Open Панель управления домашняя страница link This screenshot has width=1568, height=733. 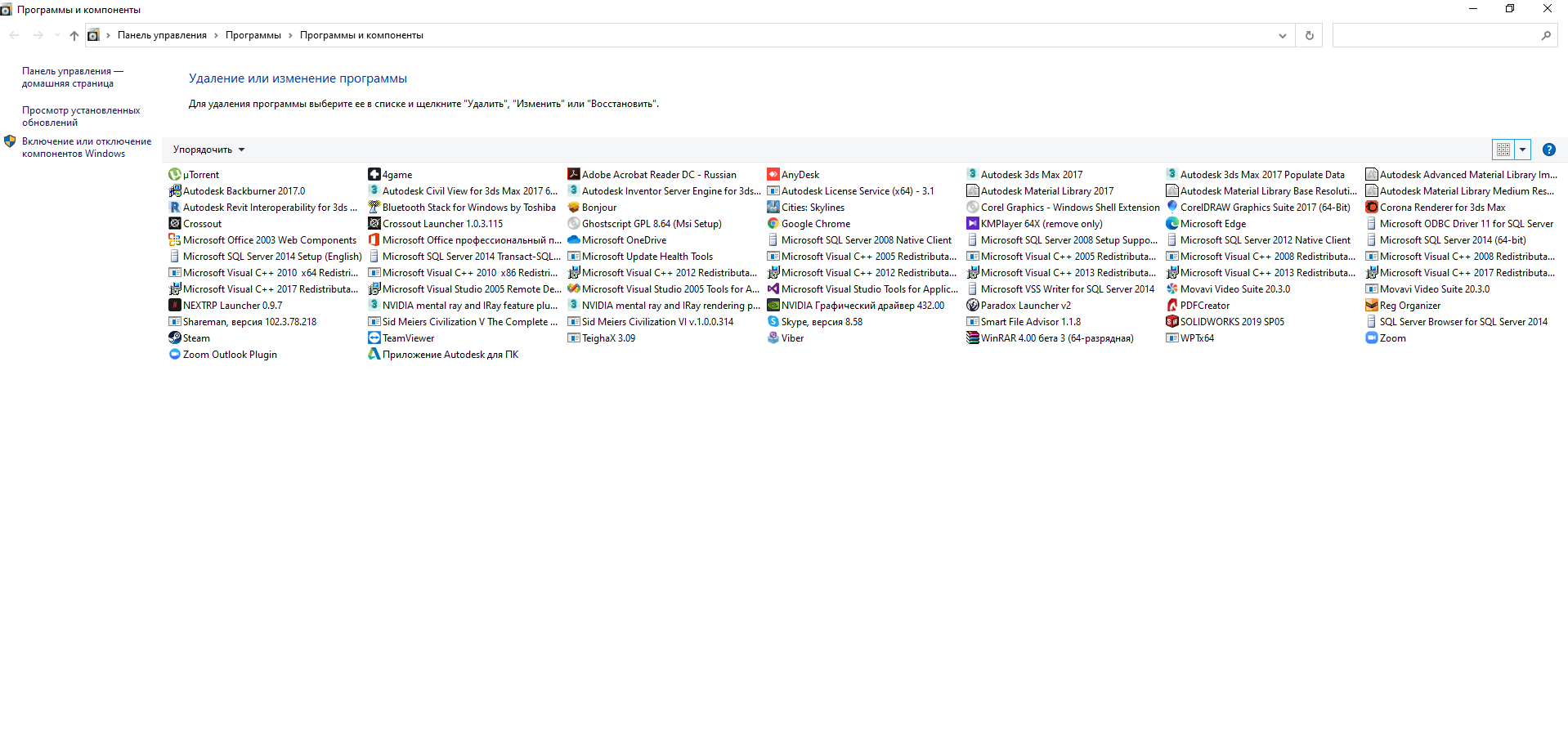73,77
